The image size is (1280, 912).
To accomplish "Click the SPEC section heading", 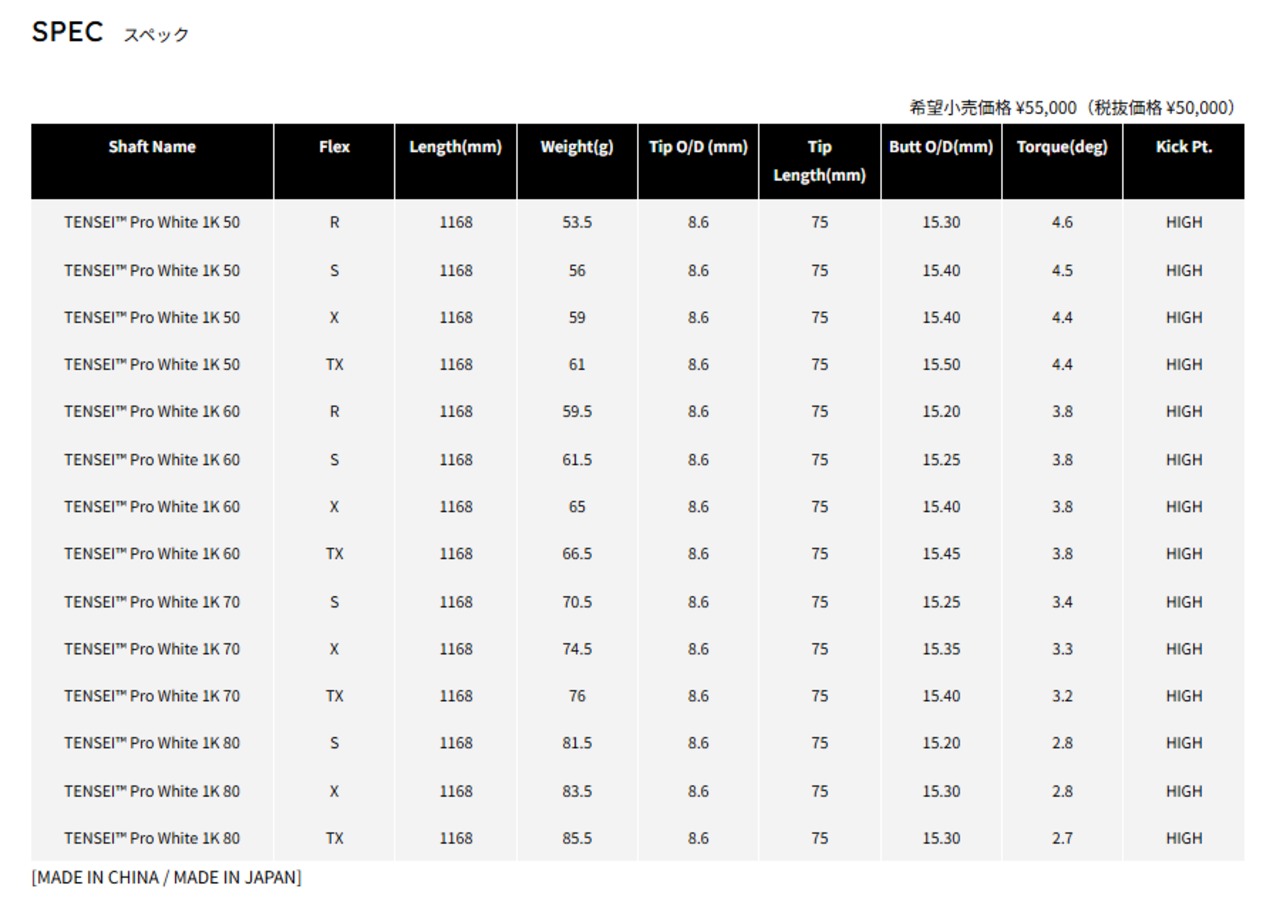I will pyautogui.click(x=68, y=32).
